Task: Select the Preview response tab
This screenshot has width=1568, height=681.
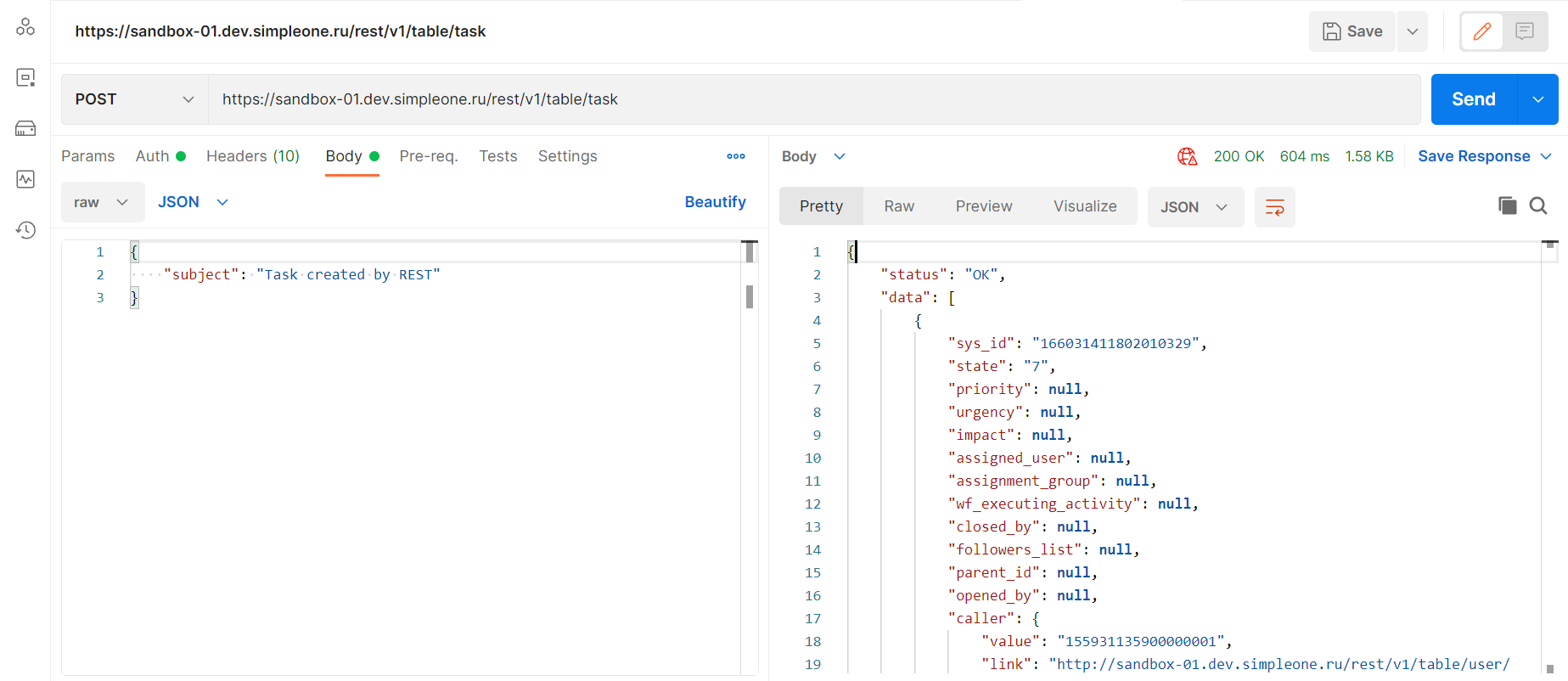Action: 983,206
